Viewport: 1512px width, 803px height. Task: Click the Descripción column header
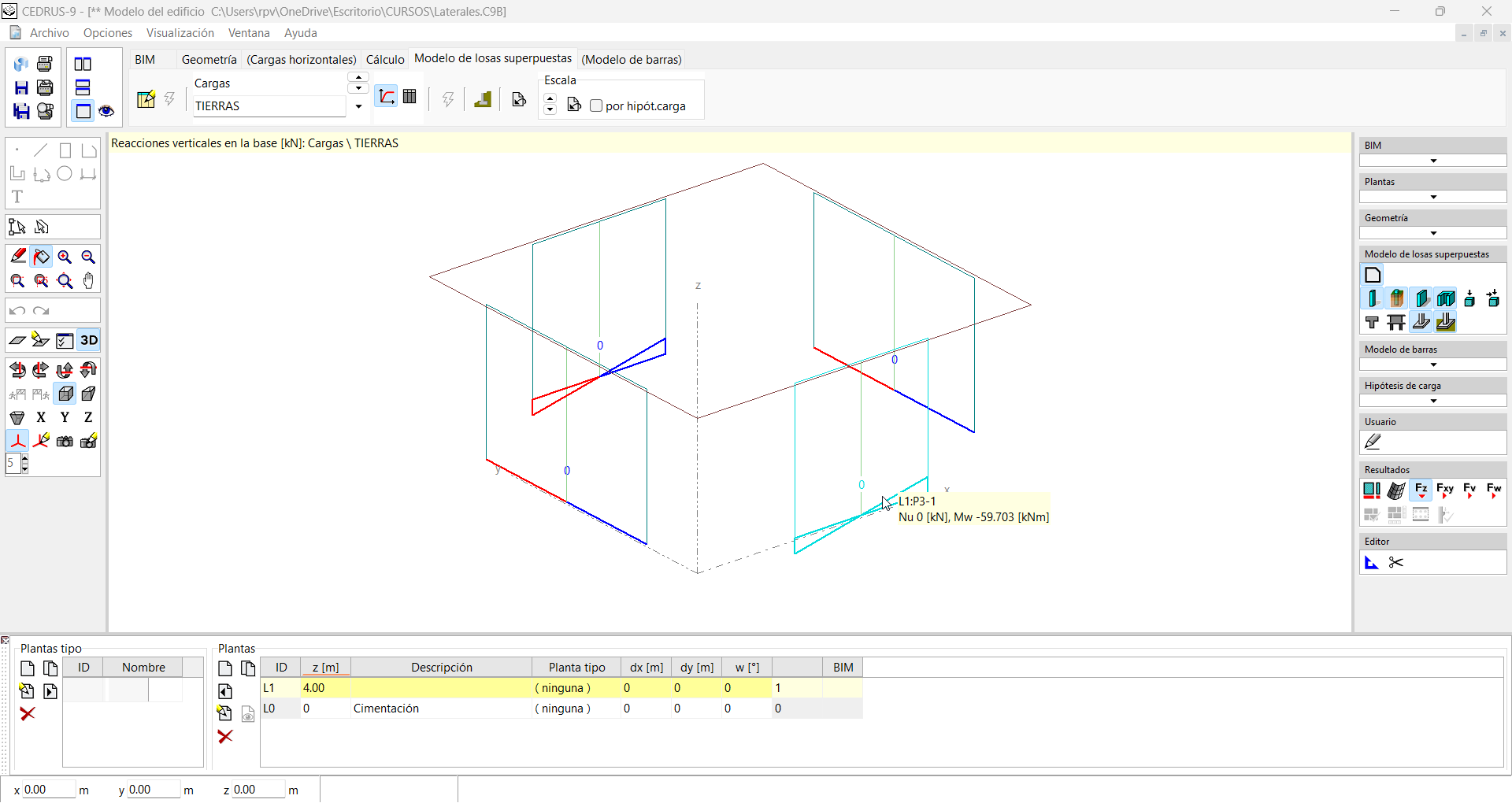click(441, 668)
